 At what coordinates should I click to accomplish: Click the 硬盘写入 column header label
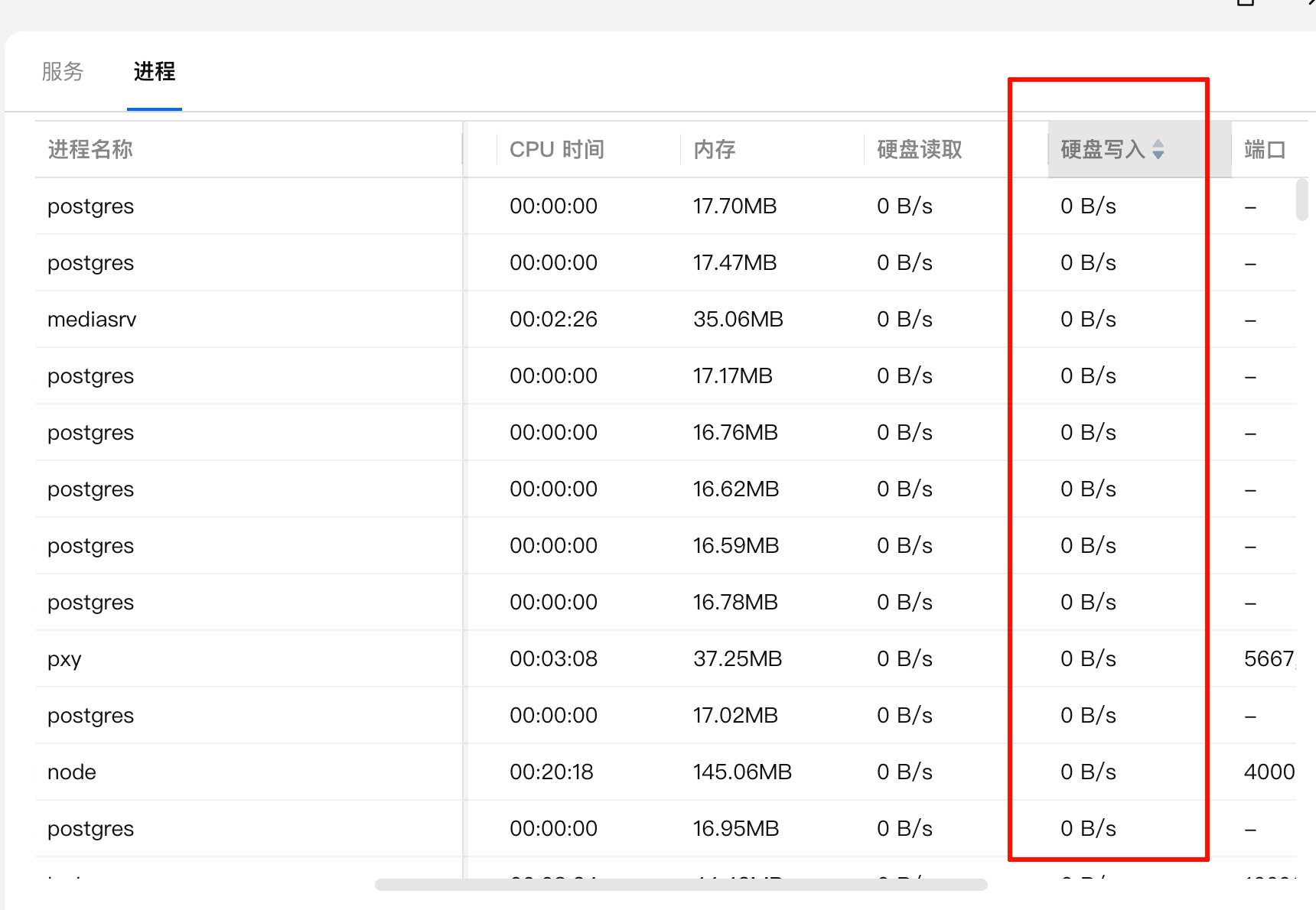(x=1103, y=149)
